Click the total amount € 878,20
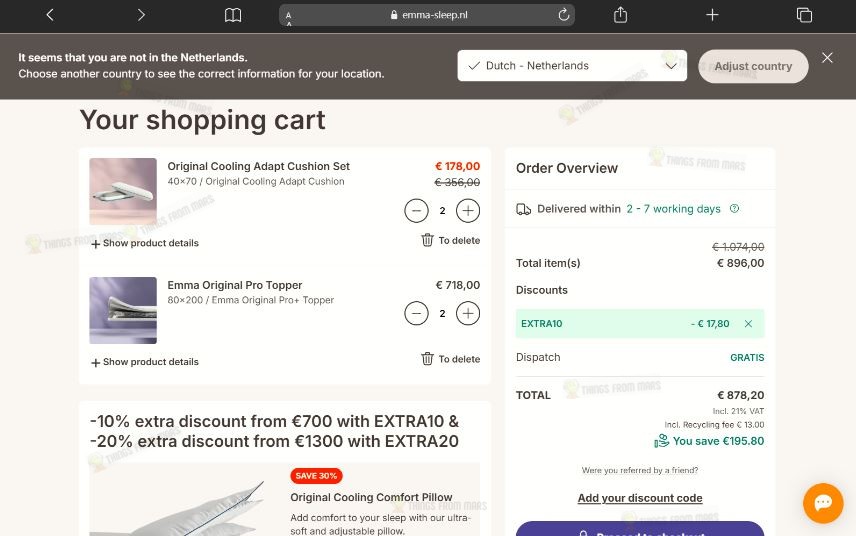The height and width of the screenshot is (536, 856). [740, 395]
